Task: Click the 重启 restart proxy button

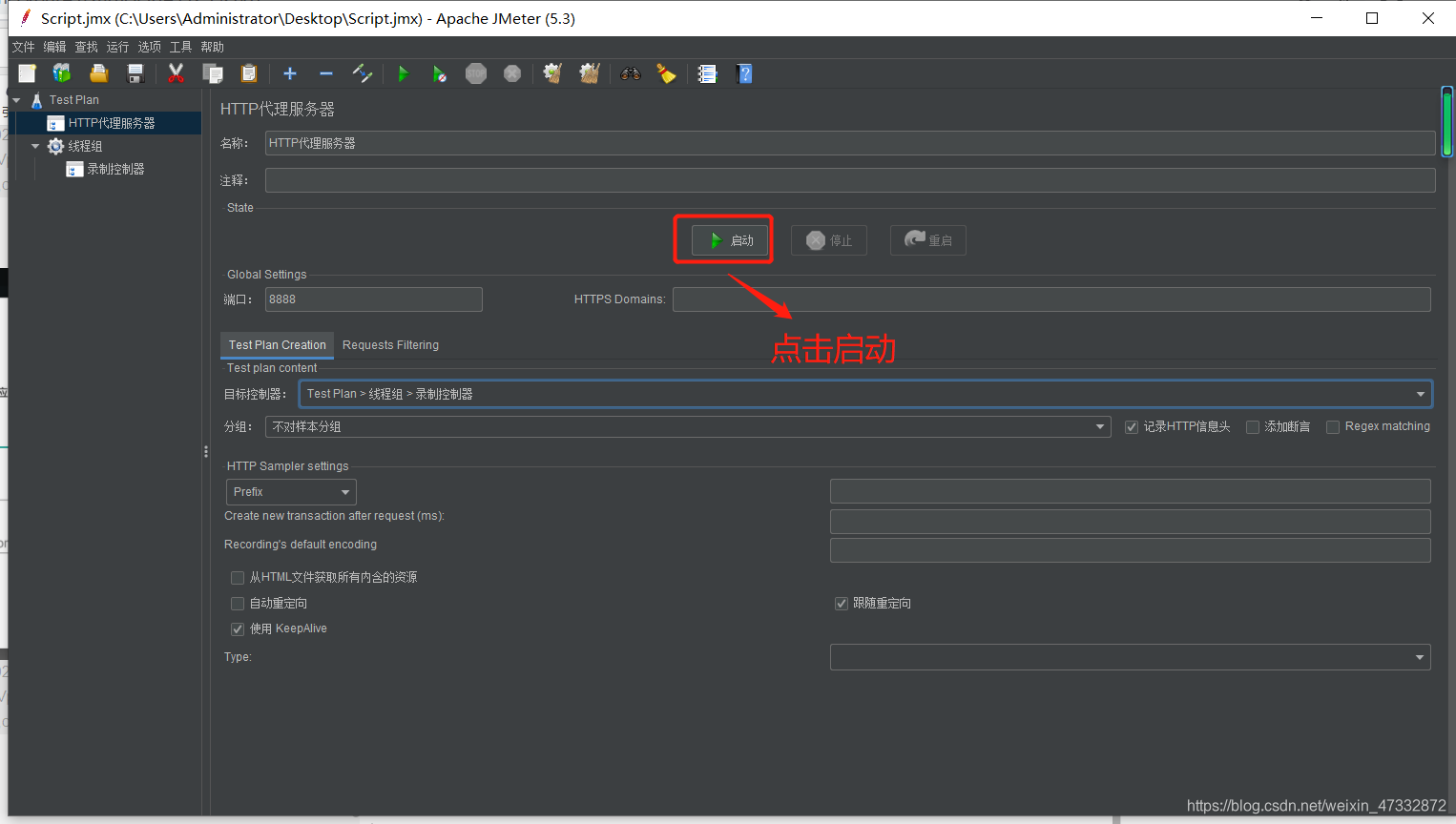Action: tap(928, 240)
